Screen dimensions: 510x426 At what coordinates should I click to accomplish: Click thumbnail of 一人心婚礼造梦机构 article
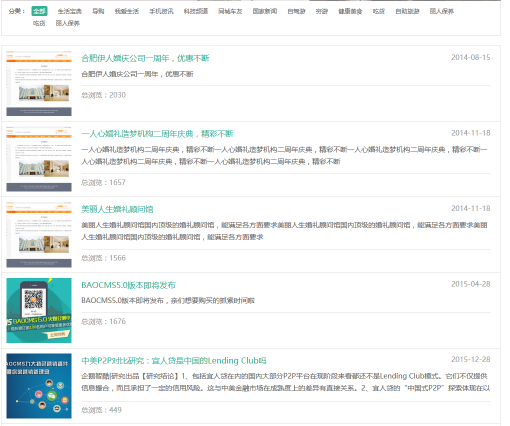pyautogui.click(x=39, y=159)
